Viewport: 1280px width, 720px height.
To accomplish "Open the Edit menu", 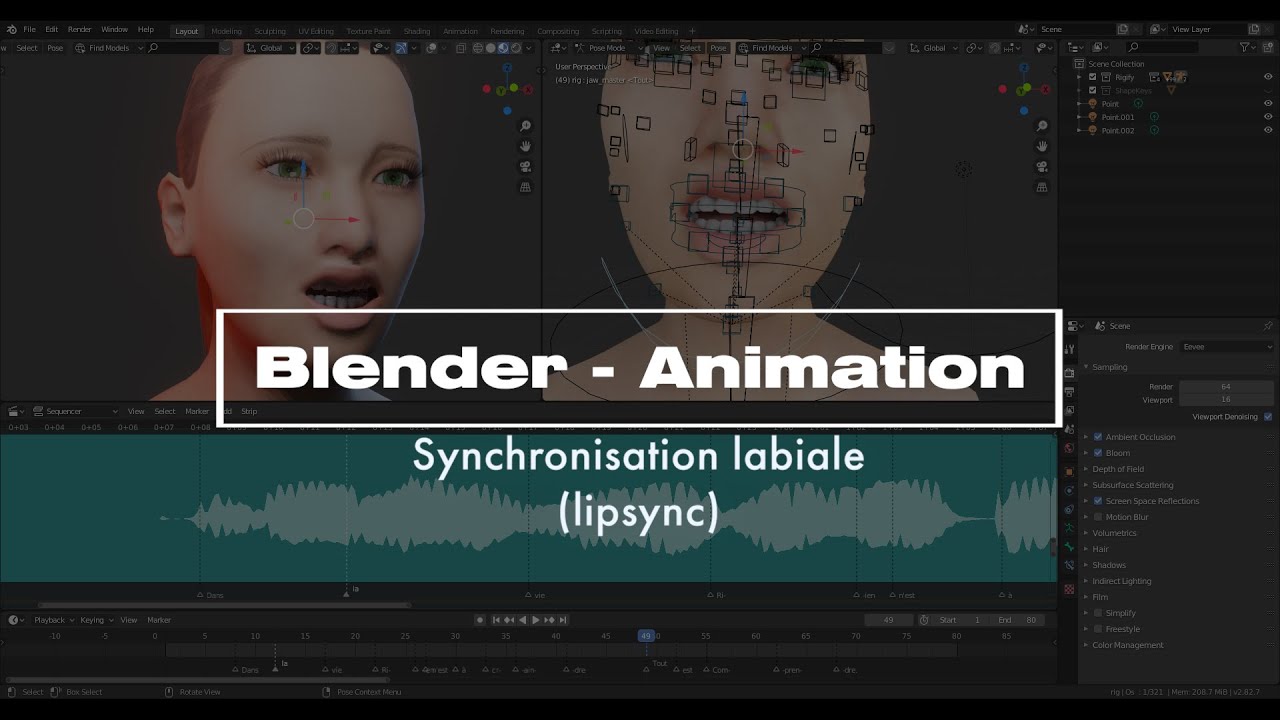I will (x=51, y=30).
